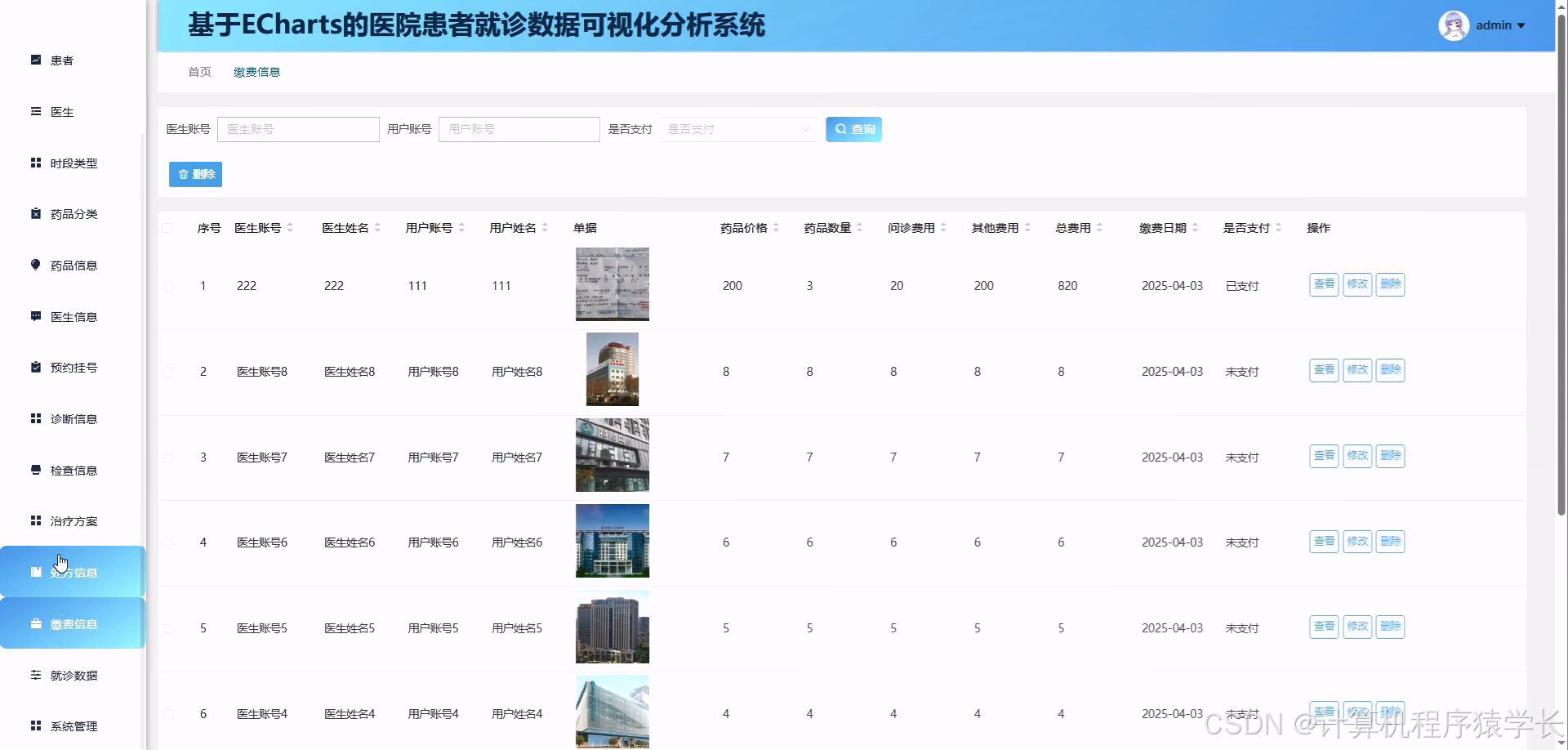
Task: Open the 诊断信息 sidebar entry
Action: pos(35,418)
